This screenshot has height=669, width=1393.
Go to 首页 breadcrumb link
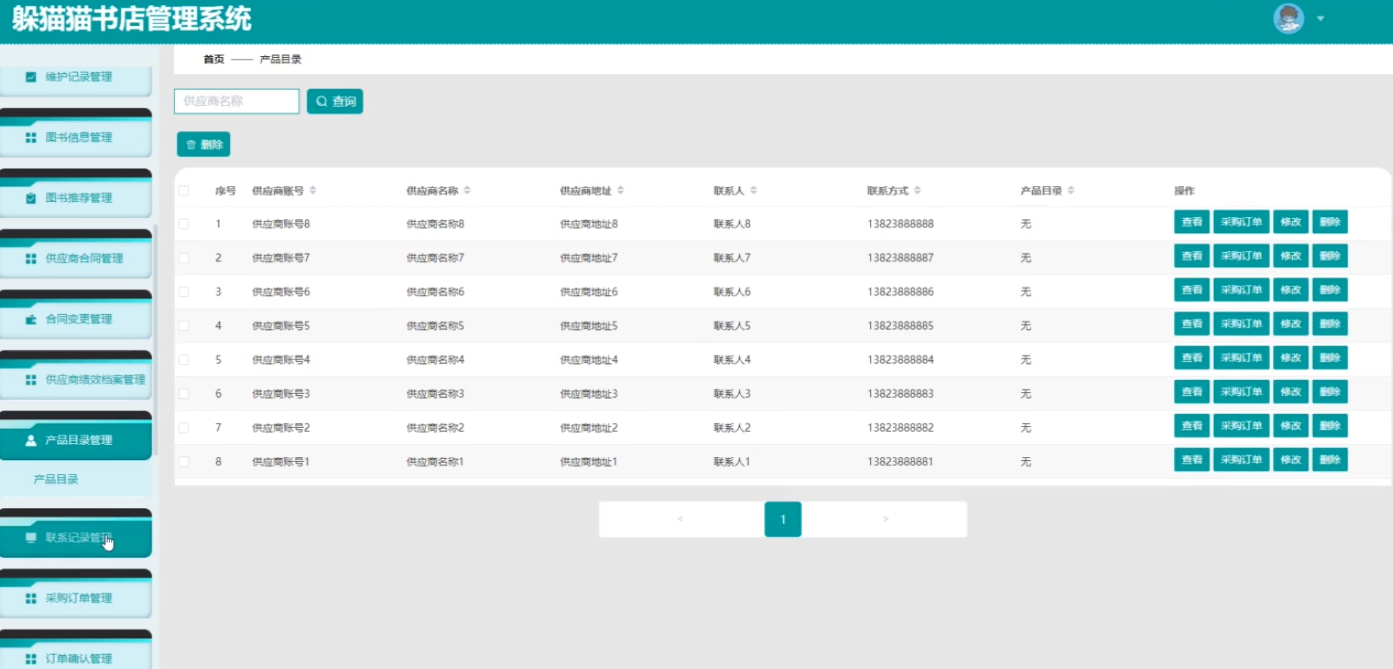point(214,60)
